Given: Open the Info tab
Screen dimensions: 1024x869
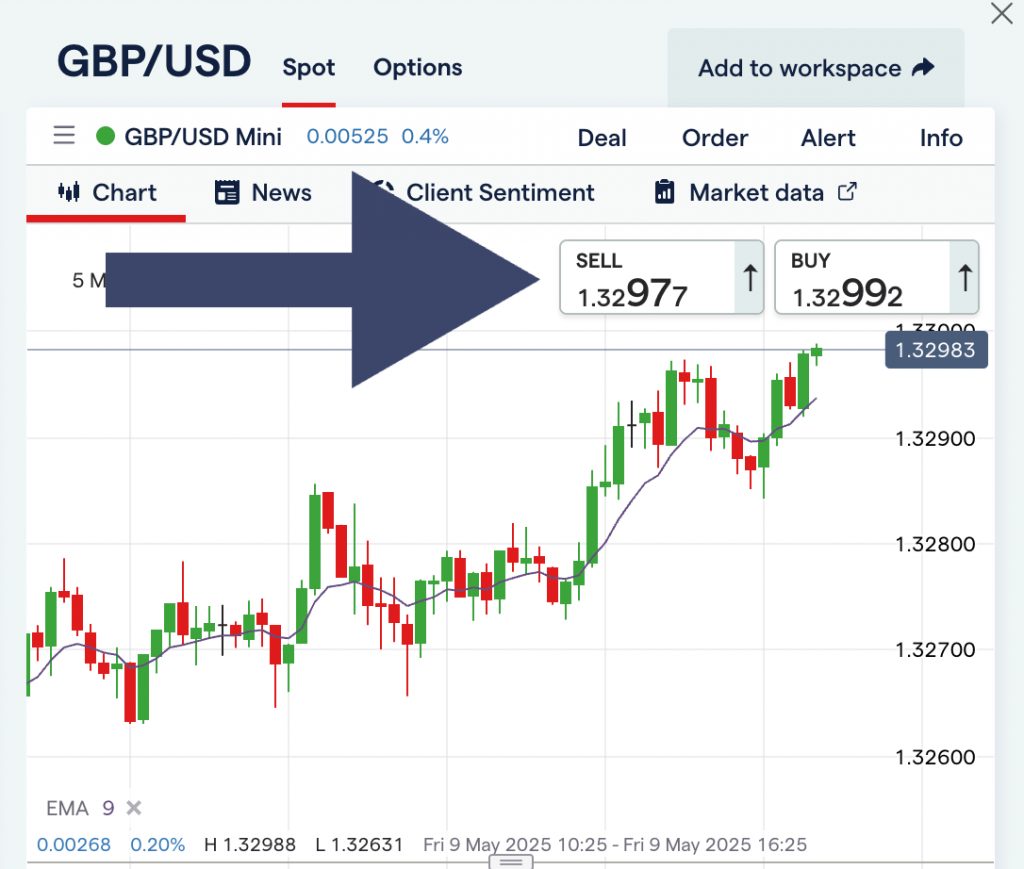Looking at the screenshot, I should (x=940, y=138).
